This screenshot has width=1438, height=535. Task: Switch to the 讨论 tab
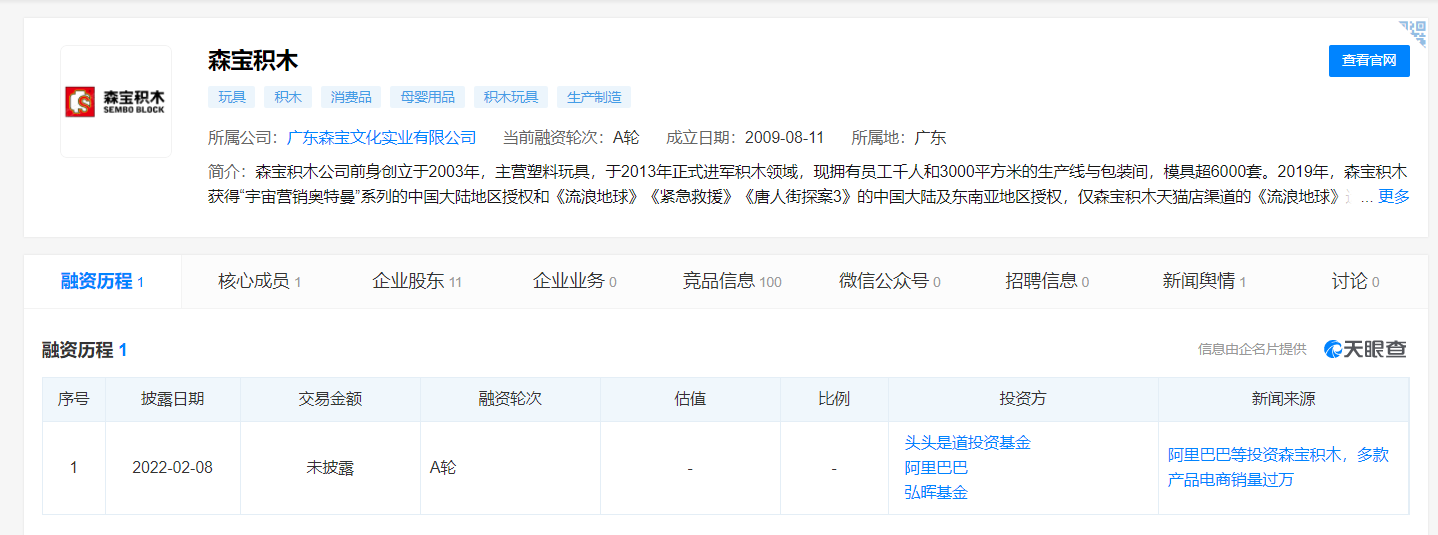pos(1355,281)
